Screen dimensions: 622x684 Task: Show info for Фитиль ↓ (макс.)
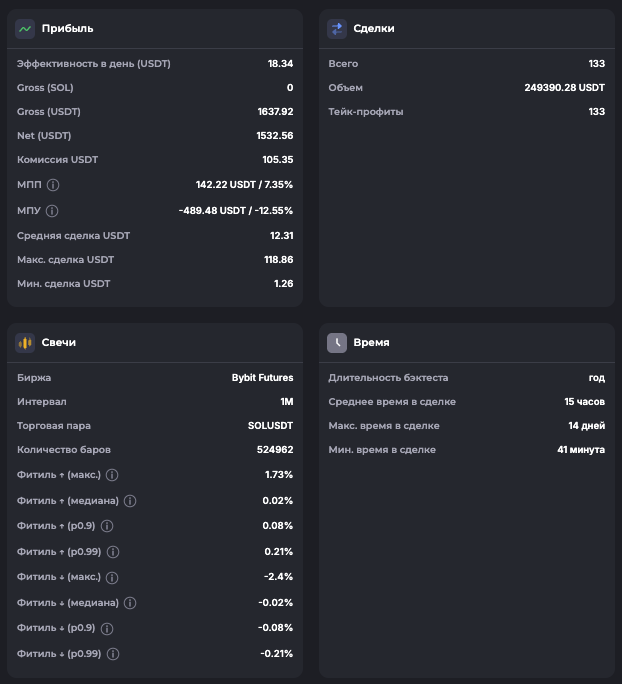tap(112, 578)
